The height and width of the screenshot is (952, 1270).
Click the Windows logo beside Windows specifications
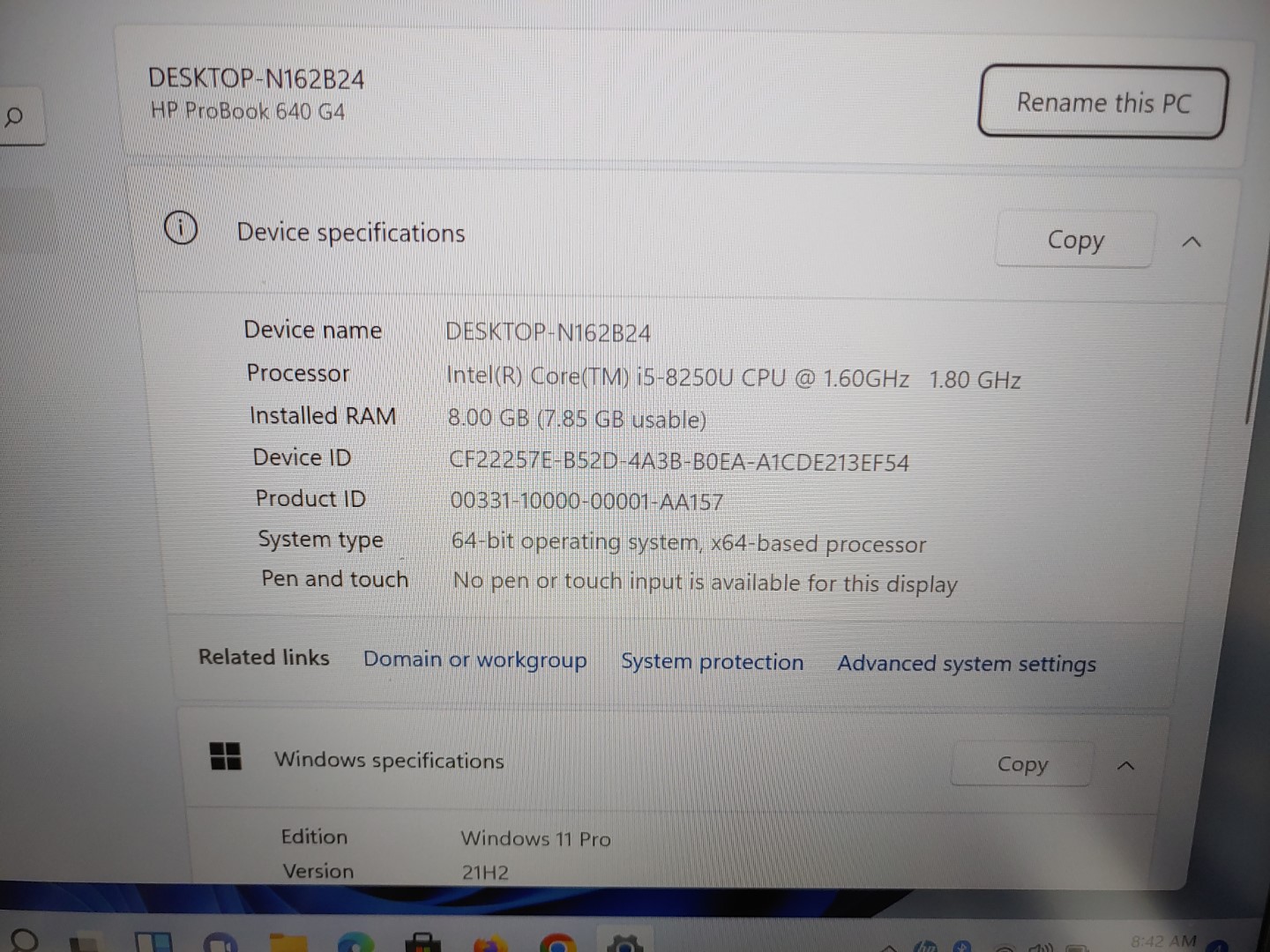(226, 755)
